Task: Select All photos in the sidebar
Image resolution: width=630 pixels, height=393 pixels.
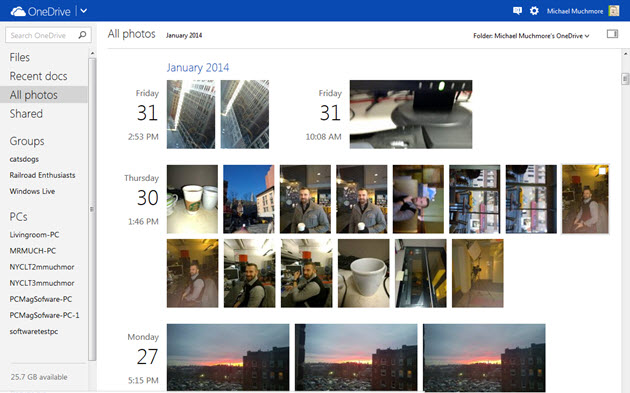Action: click(43, 95)
